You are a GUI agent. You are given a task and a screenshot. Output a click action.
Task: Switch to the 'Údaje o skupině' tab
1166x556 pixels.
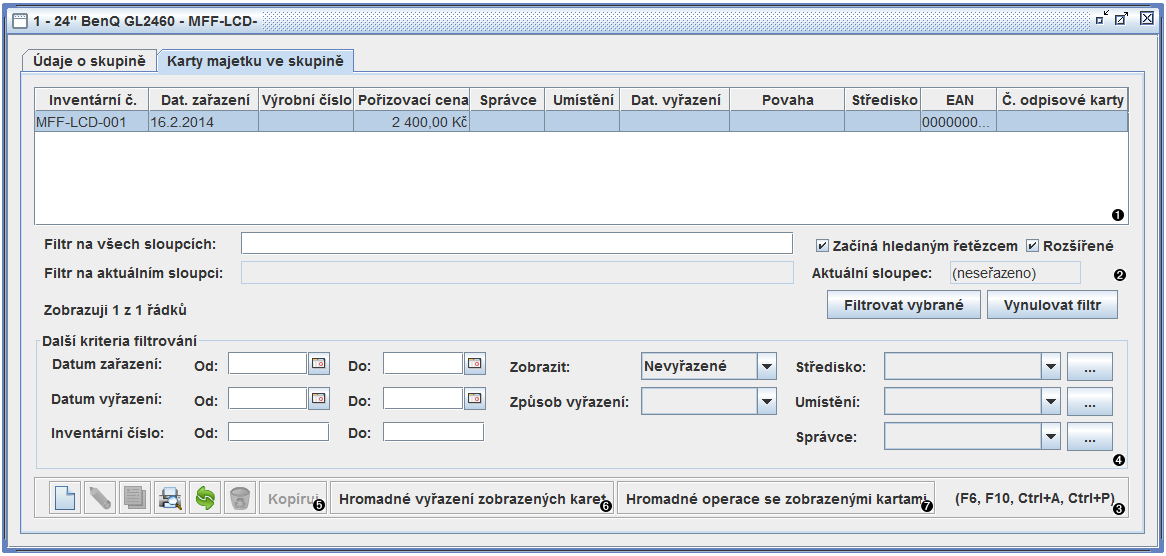click(89, 61)
